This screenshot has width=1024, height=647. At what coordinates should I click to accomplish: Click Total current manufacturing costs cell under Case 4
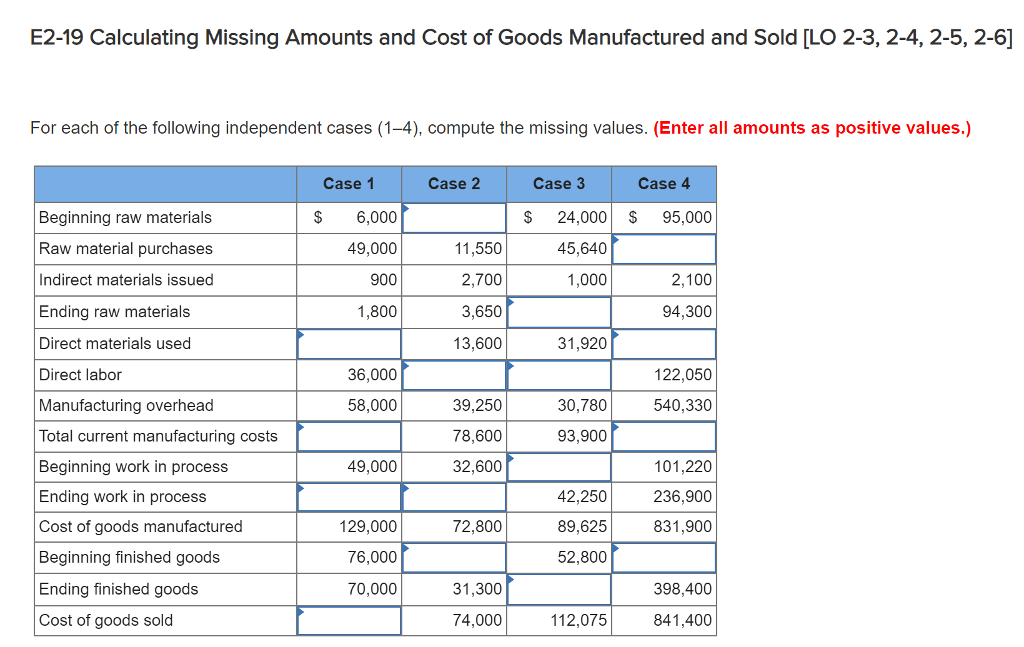coord(664,436)
